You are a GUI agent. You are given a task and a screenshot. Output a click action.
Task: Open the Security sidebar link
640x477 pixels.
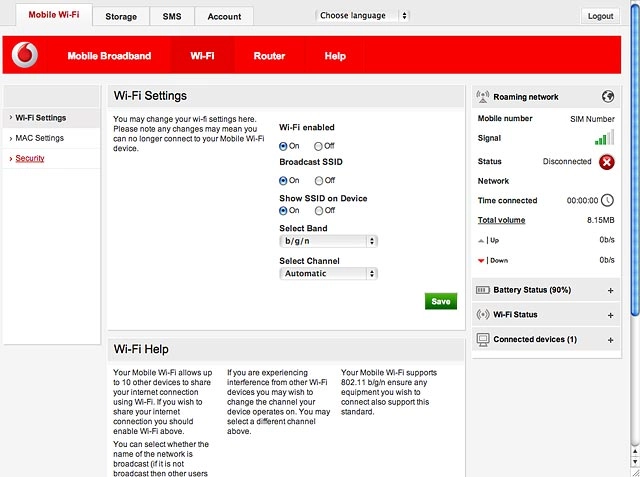(x=30, y=158)
